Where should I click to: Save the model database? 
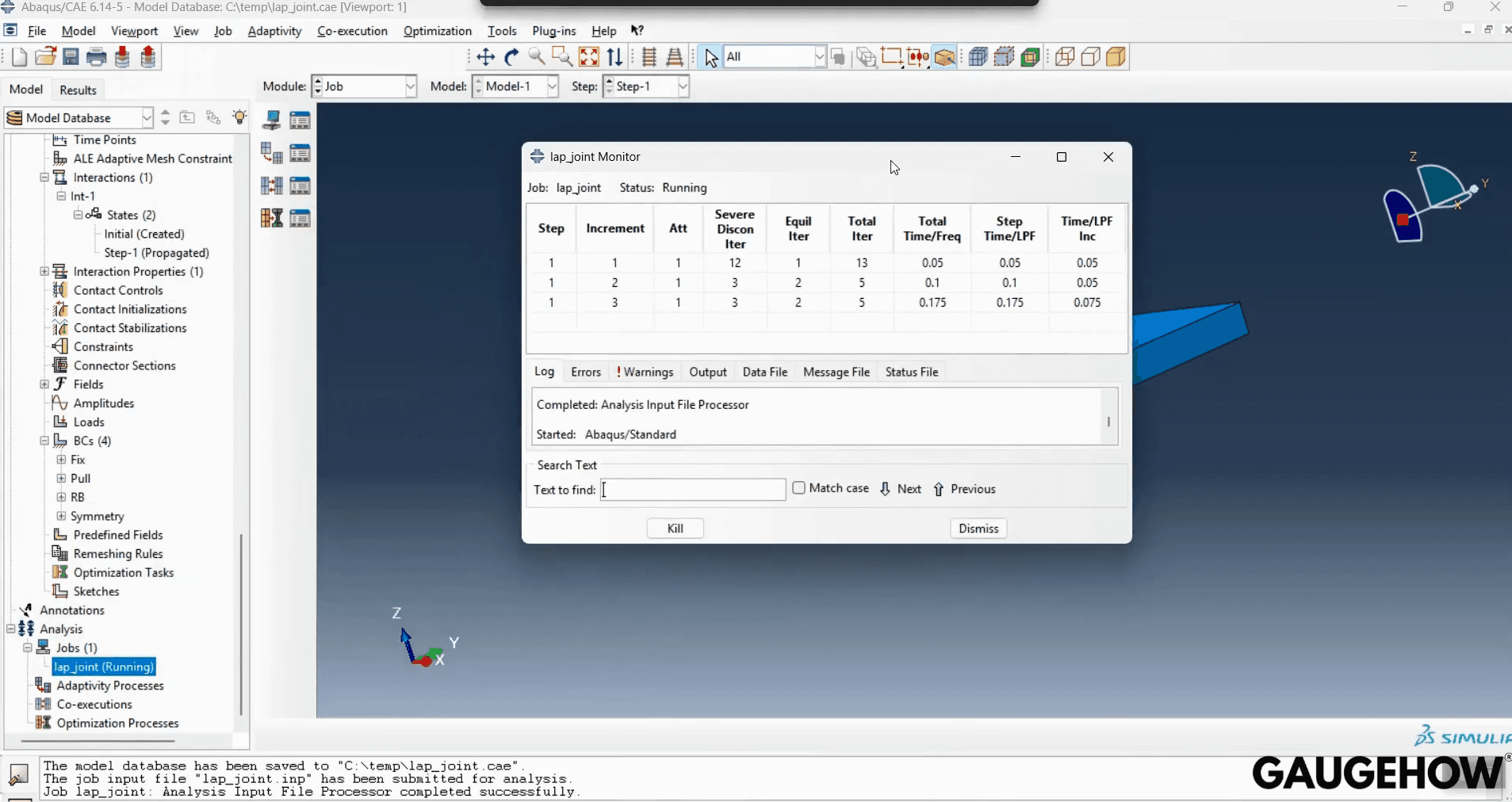click(71, 56)
